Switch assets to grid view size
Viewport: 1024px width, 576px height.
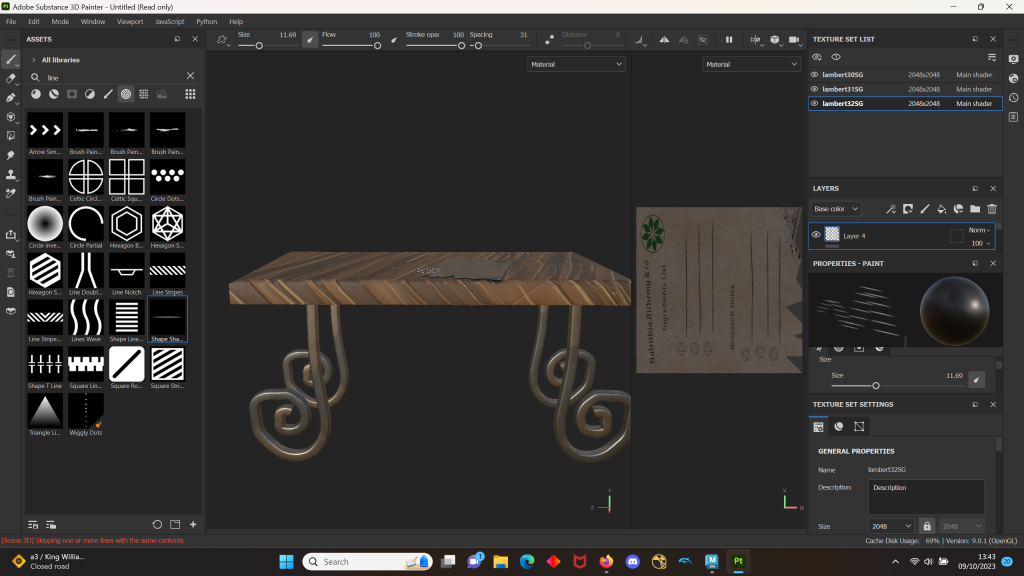190,94
